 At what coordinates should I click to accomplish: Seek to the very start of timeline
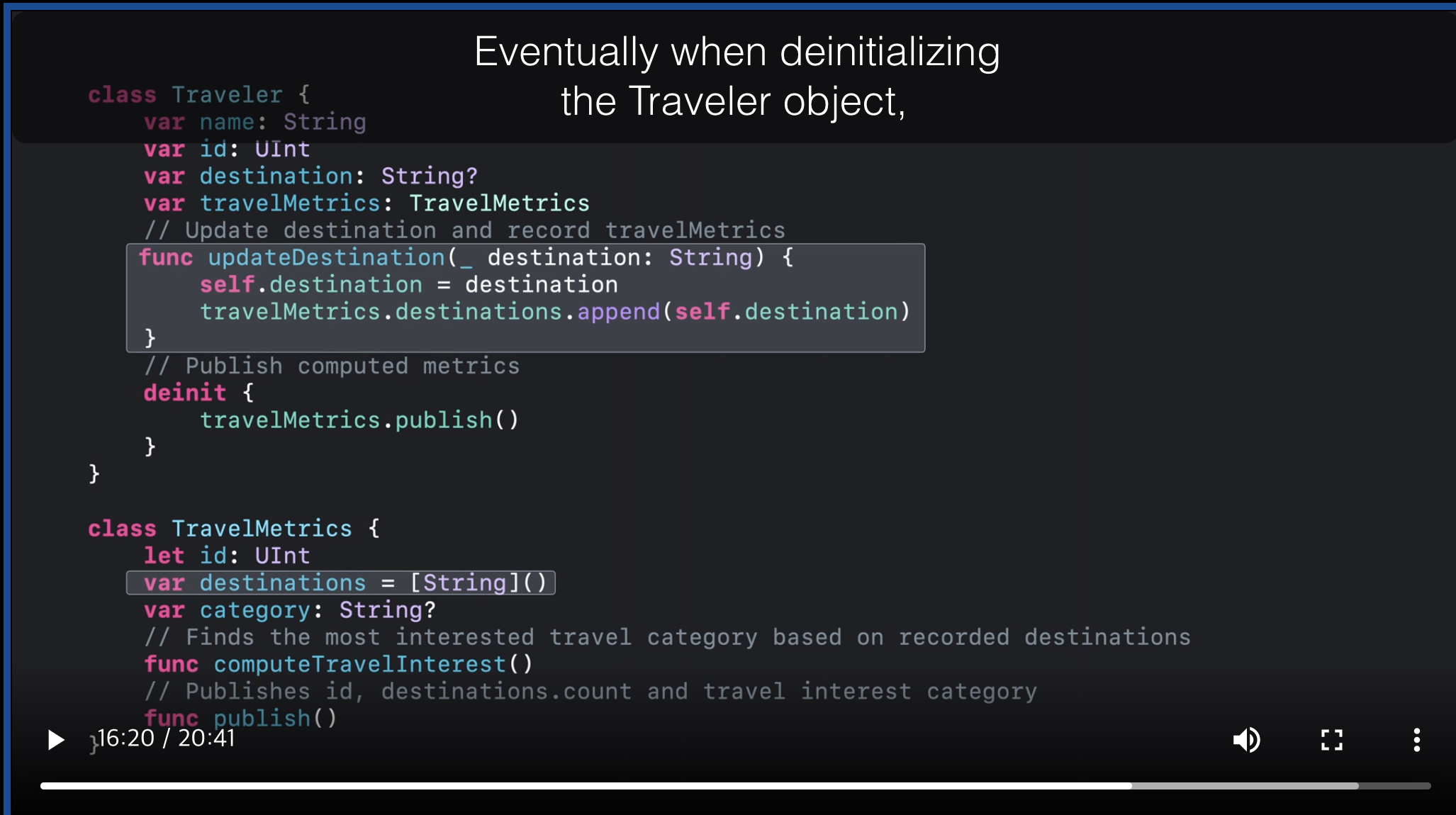tap(43, 786)
